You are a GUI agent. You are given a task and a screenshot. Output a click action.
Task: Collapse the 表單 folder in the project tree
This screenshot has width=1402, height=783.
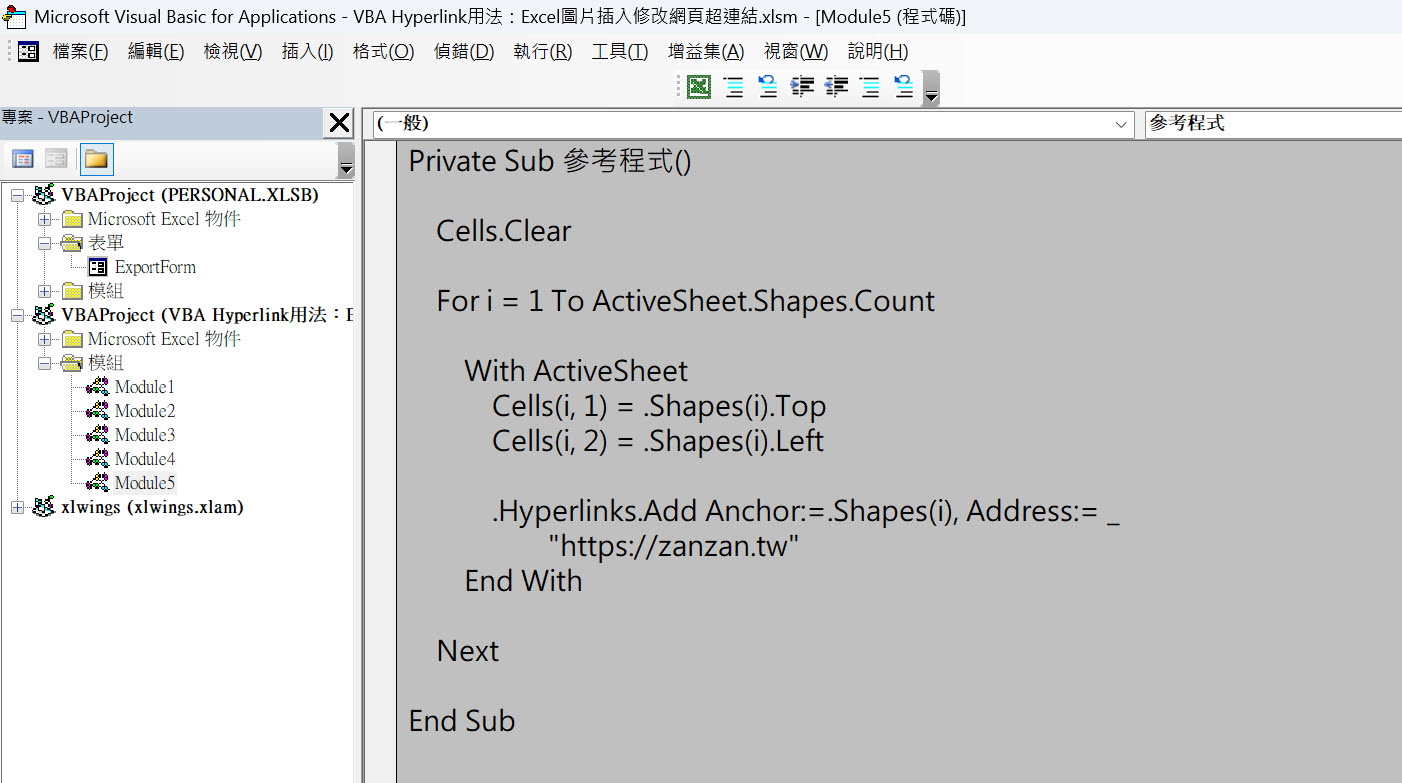point(45,243)
